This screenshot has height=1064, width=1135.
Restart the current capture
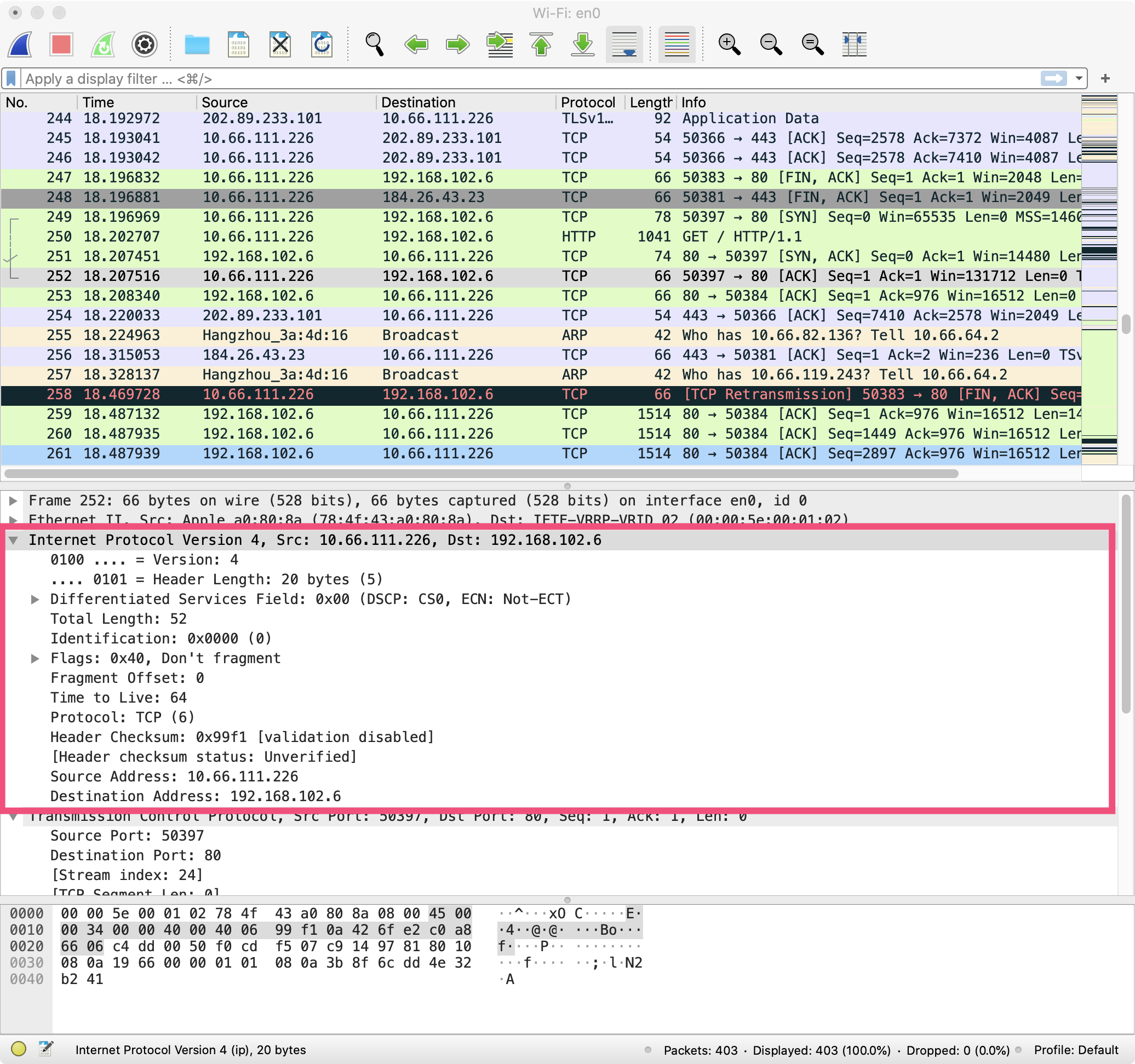pos(103,44)
